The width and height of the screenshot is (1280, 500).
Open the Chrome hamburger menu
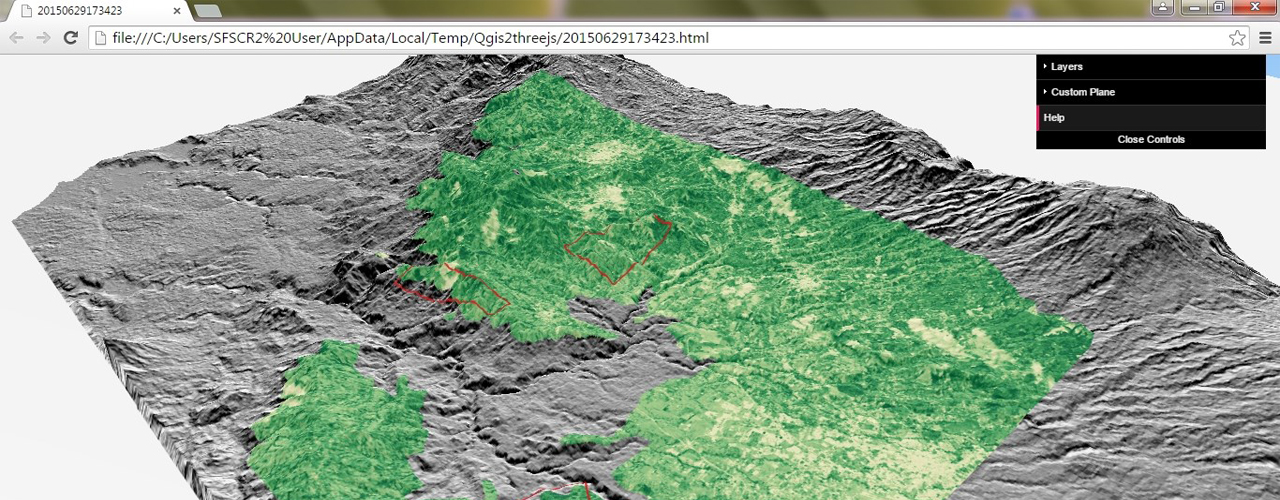1265,38
